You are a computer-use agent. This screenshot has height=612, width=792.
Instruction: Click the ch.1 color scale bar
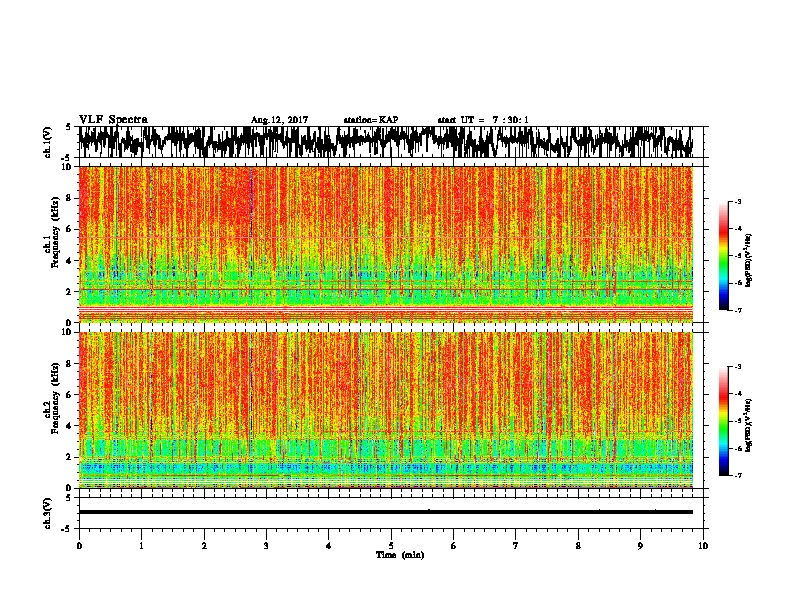coord(724,256)
